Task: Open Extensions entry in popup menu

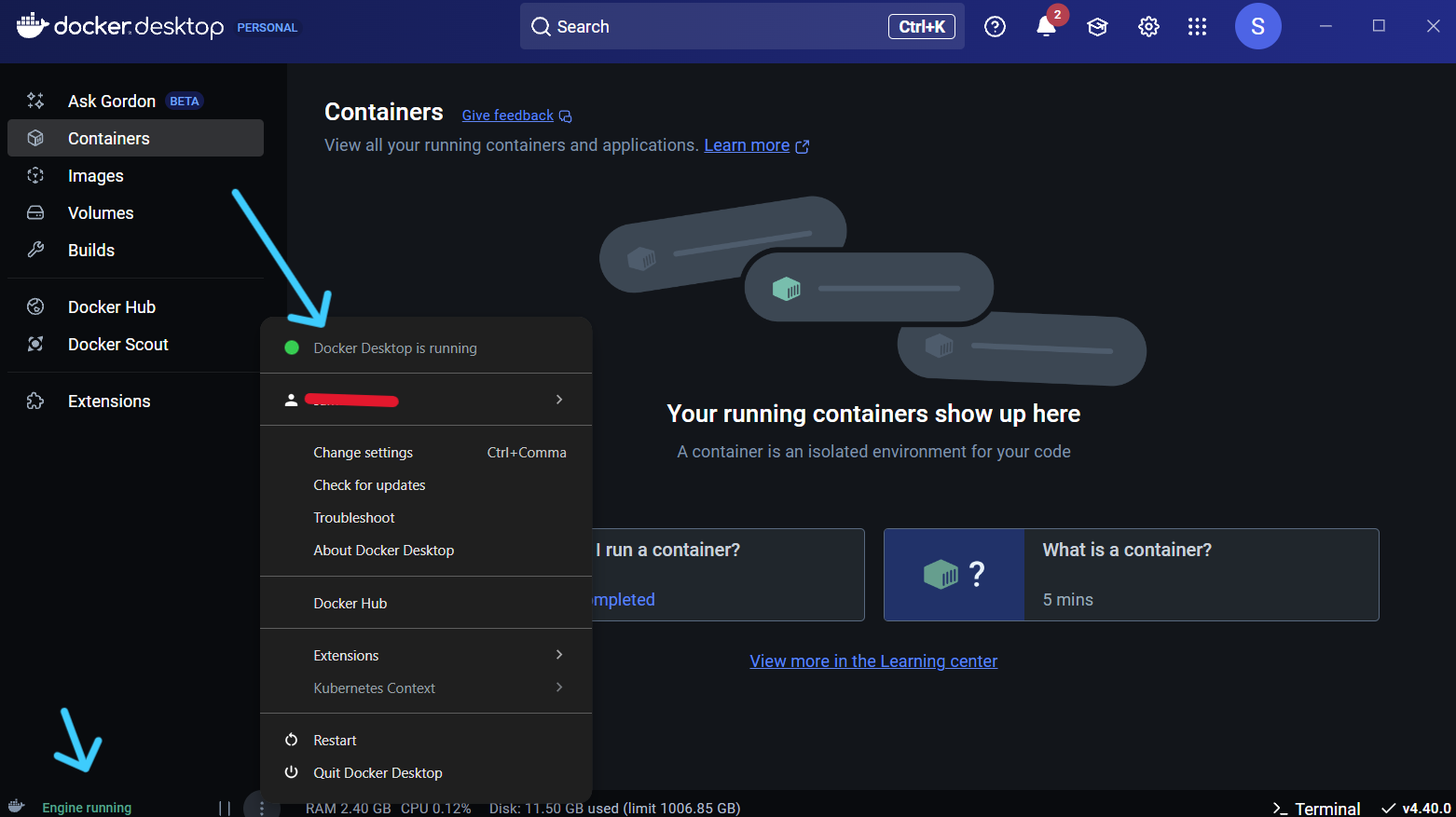Action: (x=426, y=655)
